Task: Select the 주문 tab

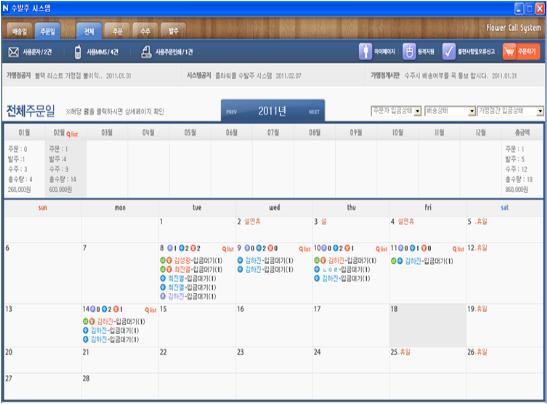Action: 117,31
